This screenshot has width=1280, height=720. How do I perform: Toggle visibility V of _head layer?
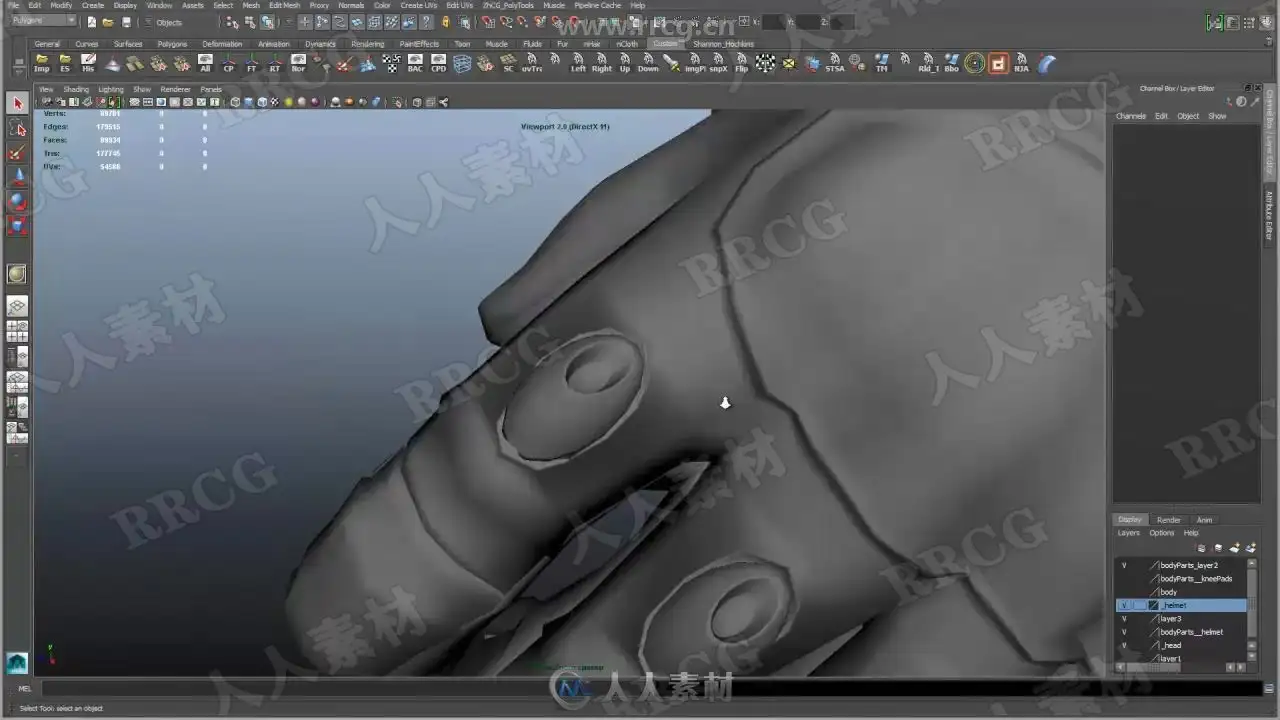(x=1124, y=645)
